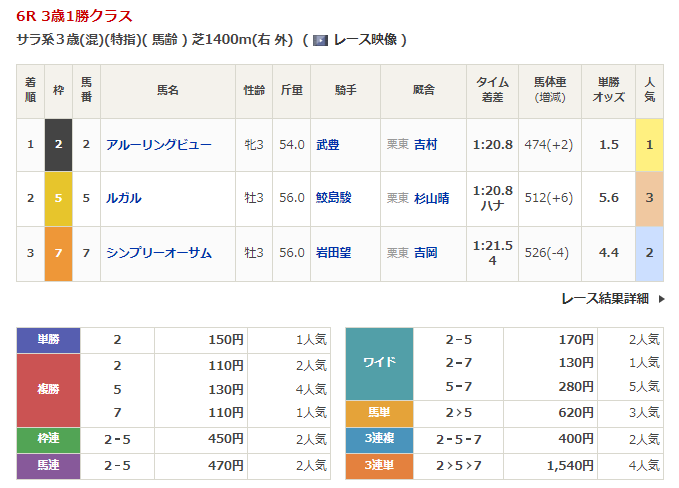Select the 単勝 payout label
Screen dimensions: 679x488
click(x=48, y=340)
